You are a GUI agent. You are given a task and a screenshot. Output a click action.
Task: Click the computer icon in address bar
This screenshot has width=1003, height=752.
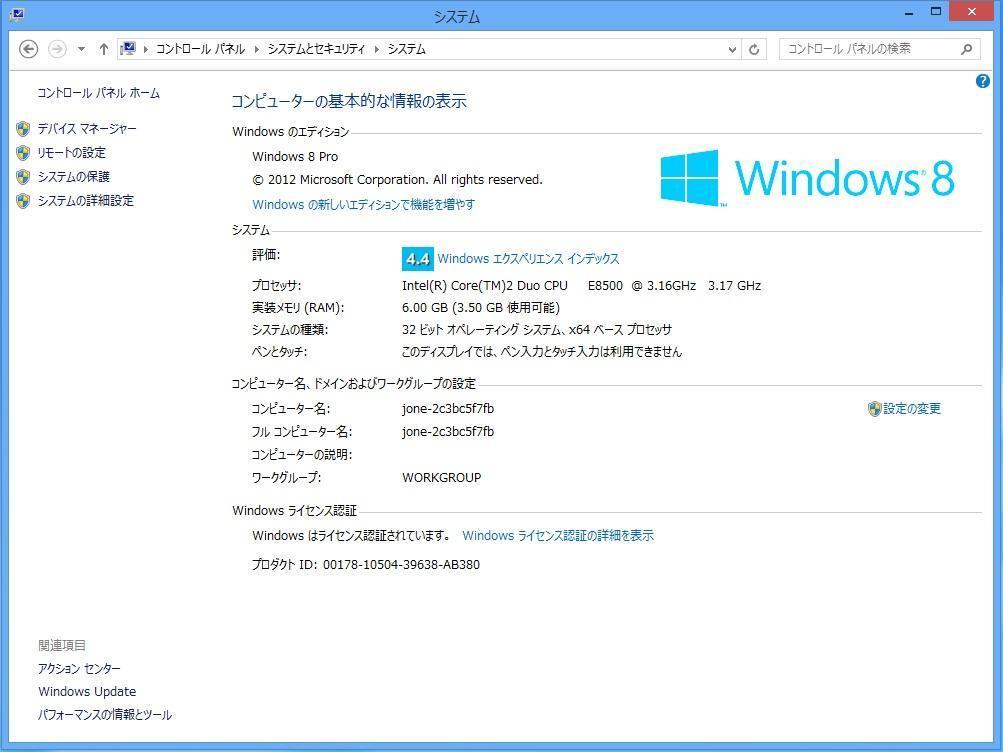tap(128, 49)
